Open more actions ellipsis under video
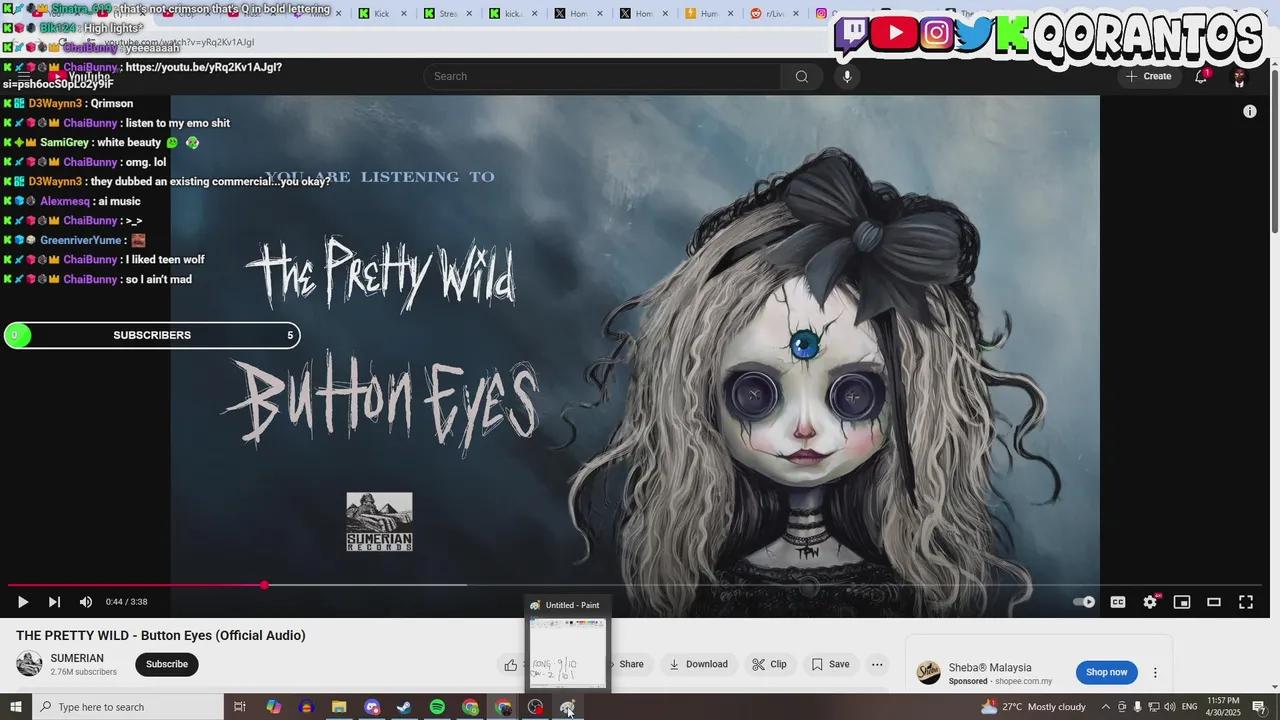1280x720 pixels. (x=877, y=664)
